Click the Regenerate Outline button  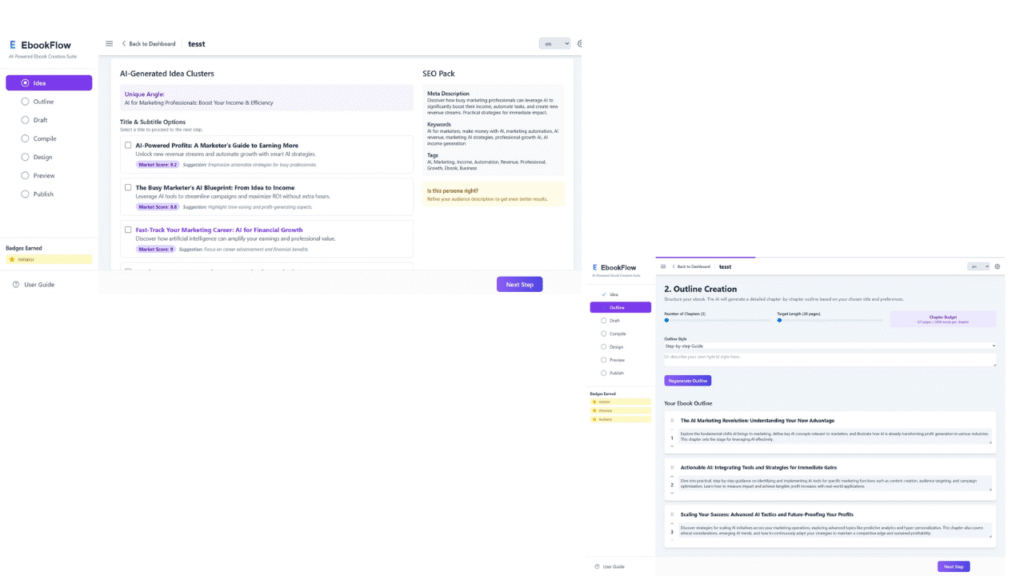687,380
